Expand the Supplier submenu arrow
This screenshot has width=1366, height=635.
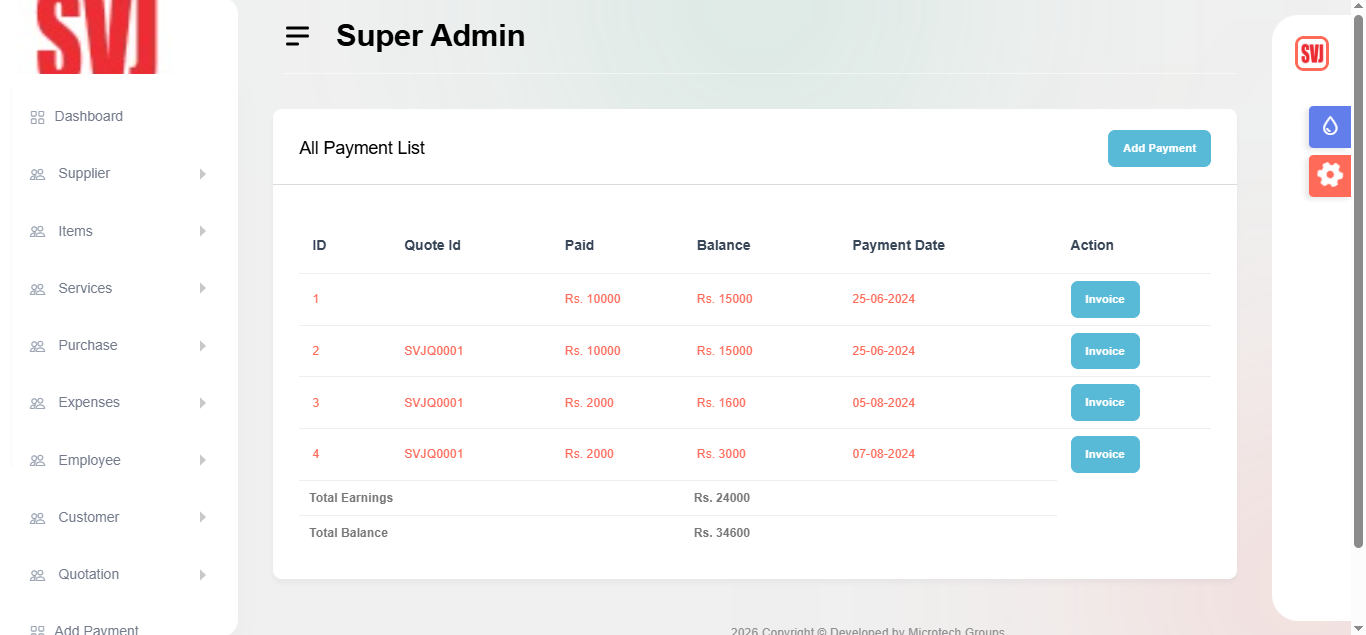click(x=202, y=174)
